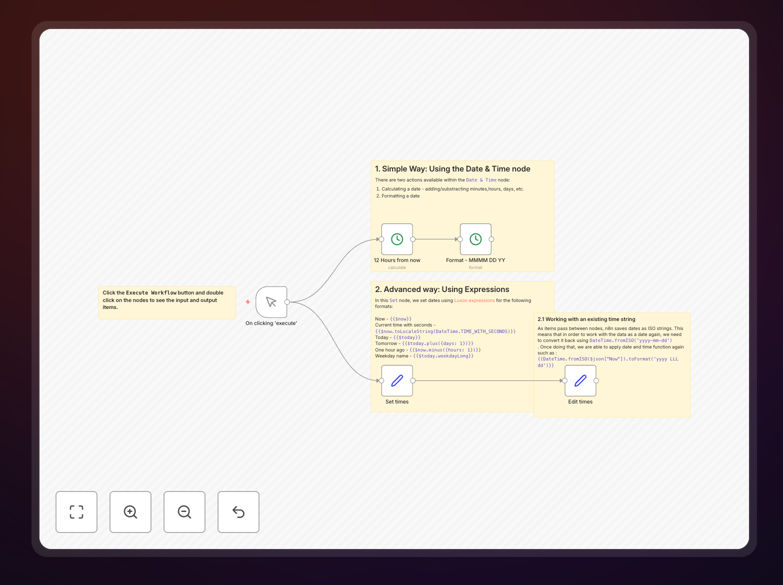
Task: Click the "Set times" node label
Action: click(x=397, y=402)
